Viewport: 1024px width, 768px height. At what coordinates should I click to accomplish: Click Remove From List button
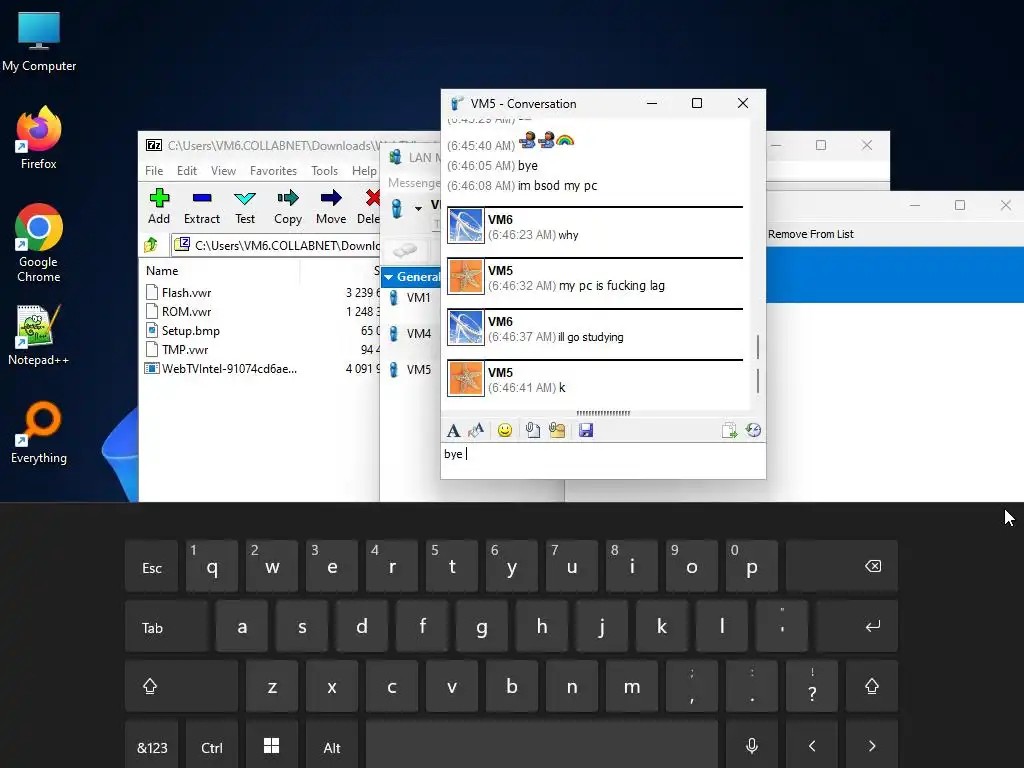point(810,234)
